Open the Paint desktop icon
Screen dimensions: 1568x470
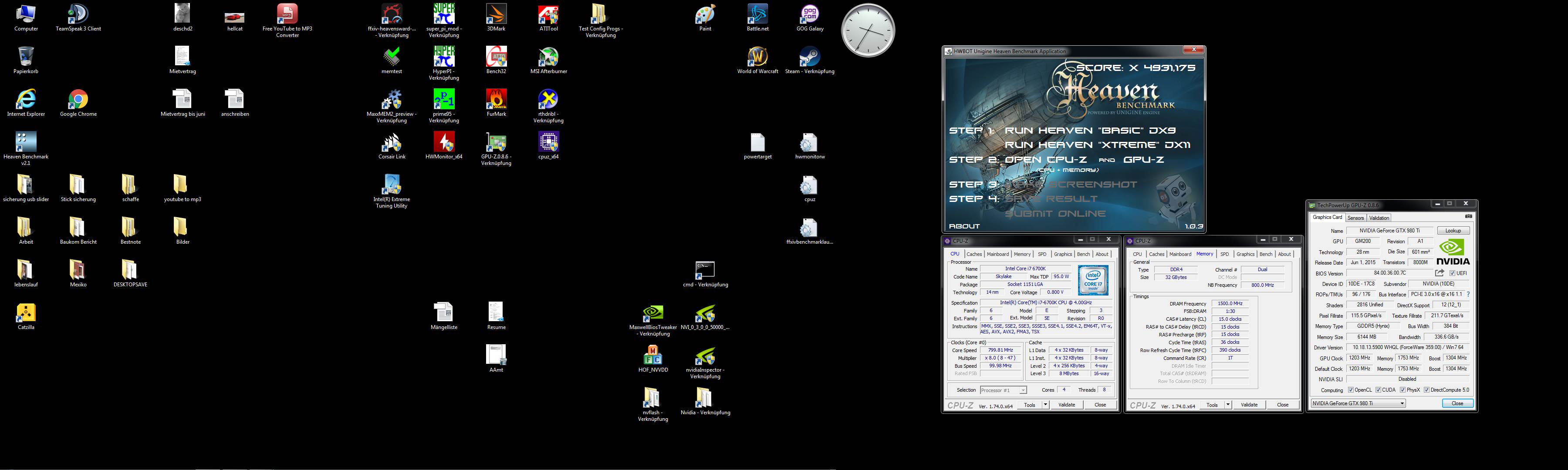(x=705, y=18)
